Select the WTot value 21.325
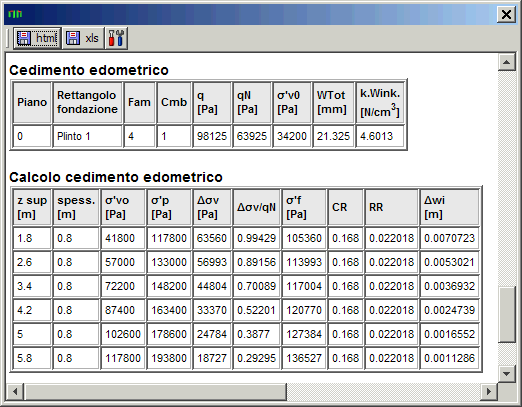Viewport: 522px width, 407px height. [333, 136]
